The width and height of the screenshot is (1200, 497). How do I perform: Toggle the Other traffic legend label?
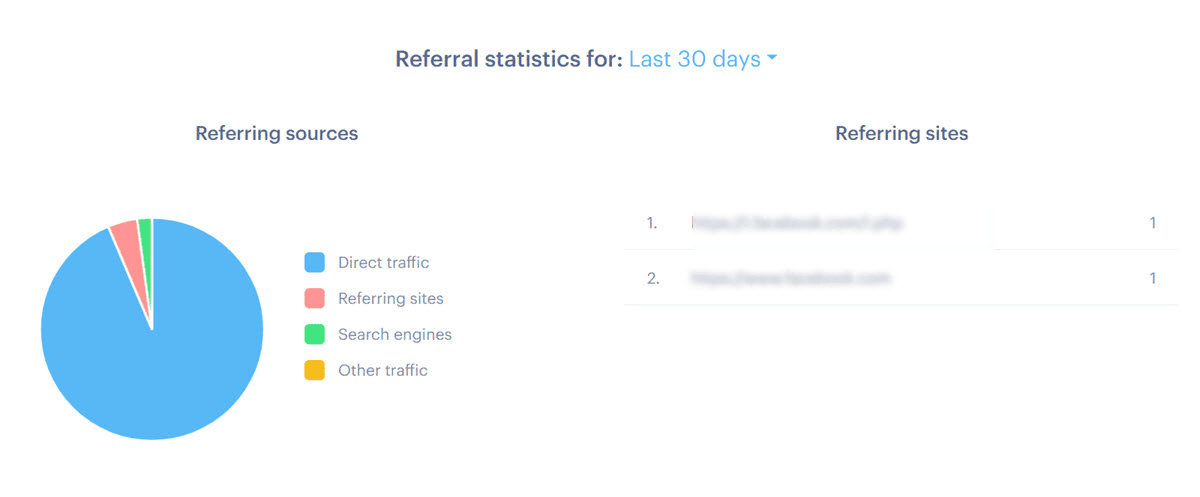(x=382, y=370)
